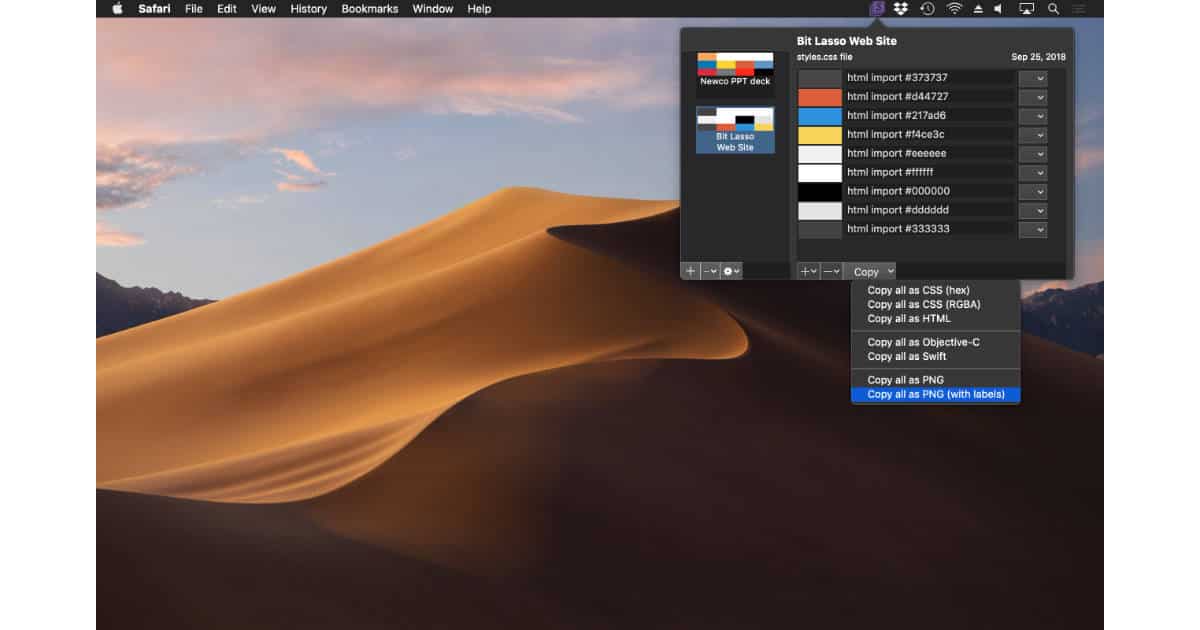Open the View menu
Image resolution: width=1200 pixels, height=630 pixels.
264,9
